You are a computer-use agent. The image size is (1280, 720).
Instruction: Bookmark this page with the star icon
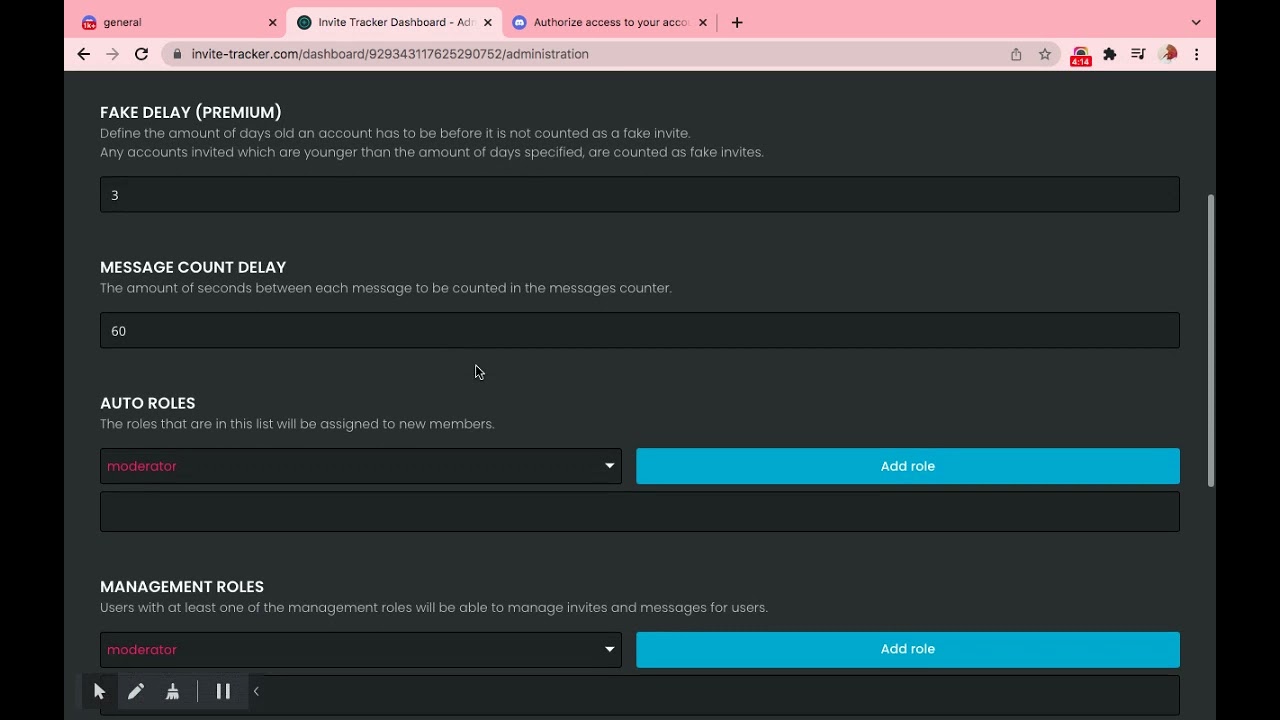coord(1045,54)
